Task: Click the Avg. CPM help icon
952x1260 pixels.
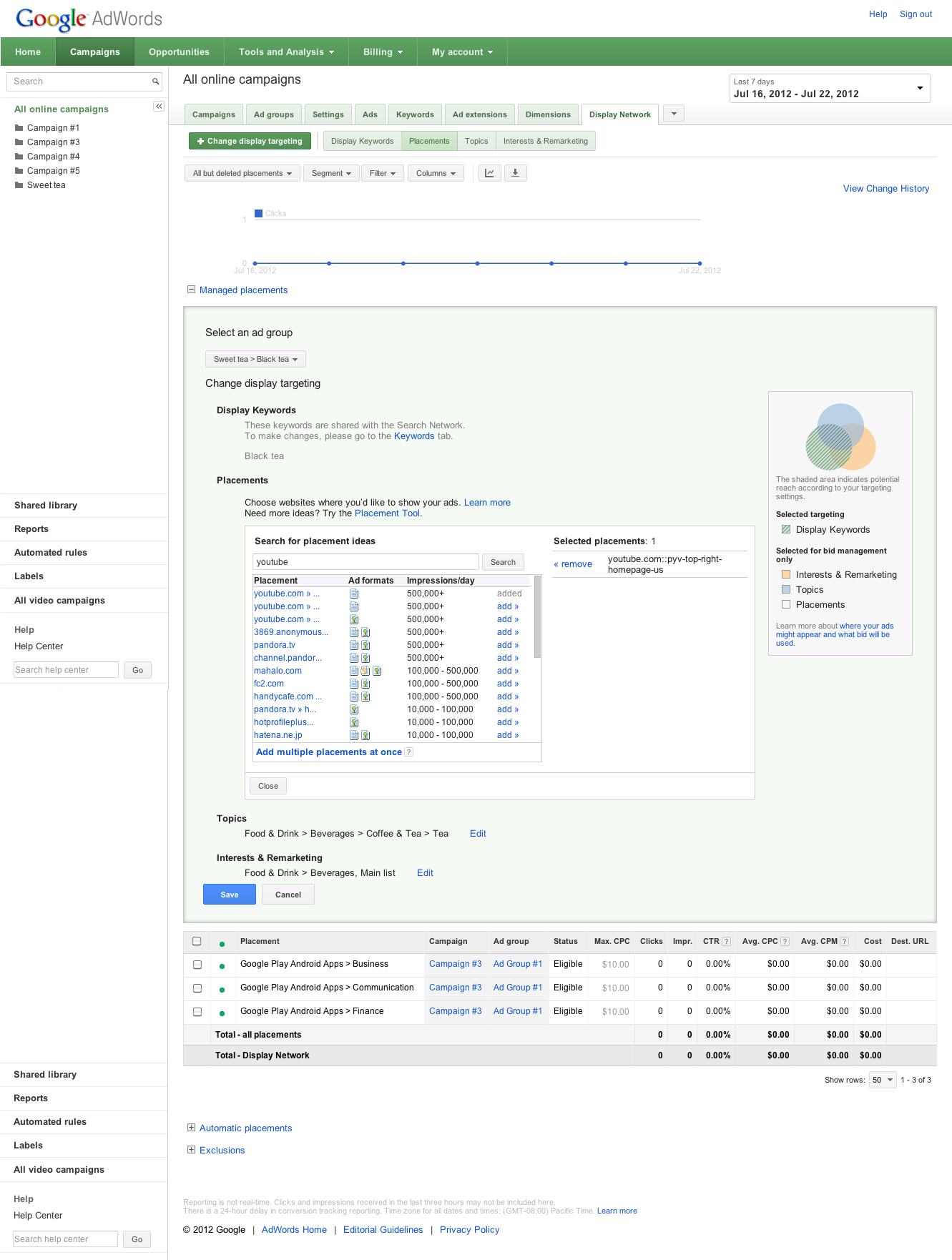Action: [x=844, y=942]
